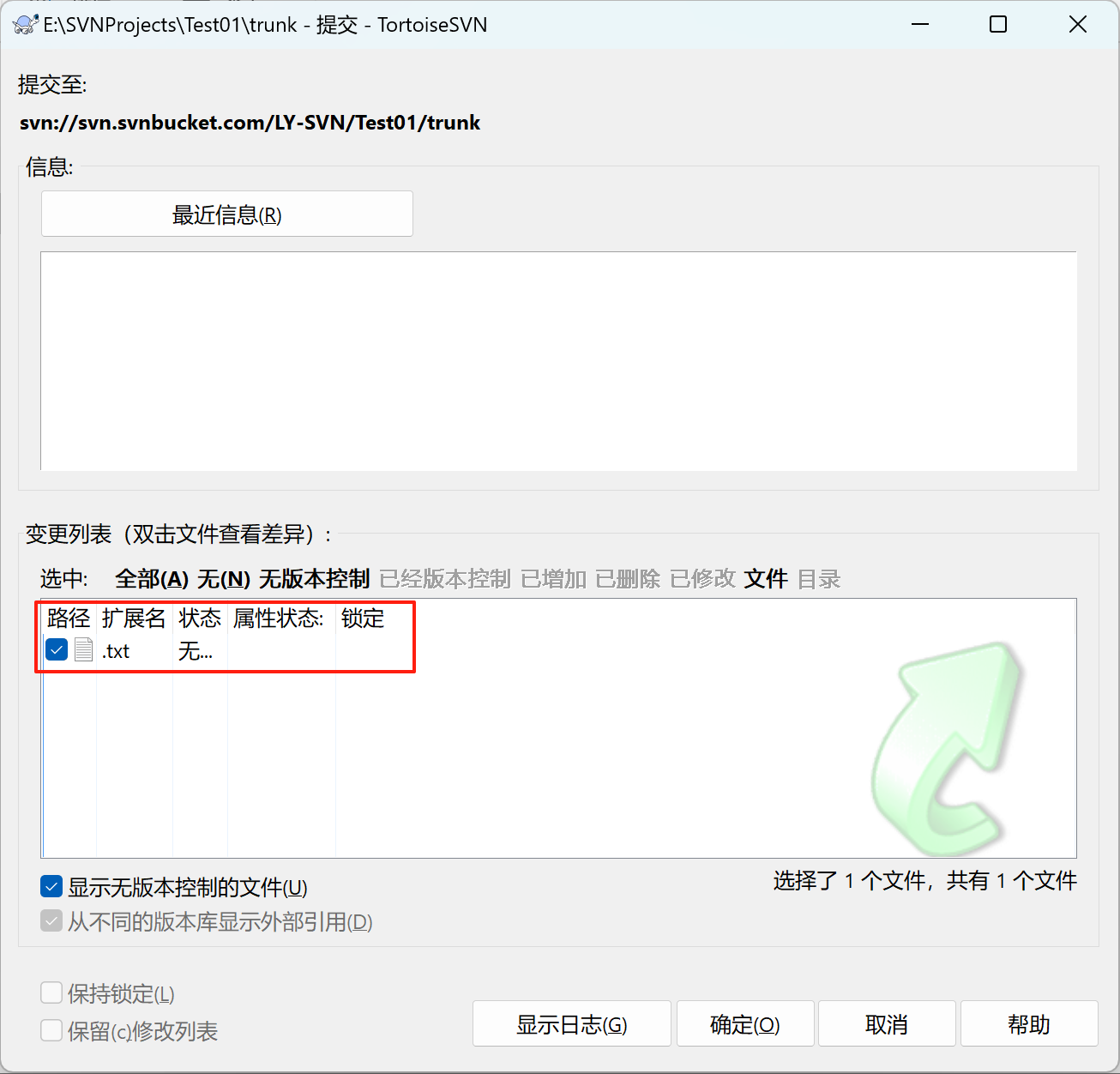Select 无版本控制 unversioned files link
The height and width of the screenshot is (1074, 1120).
(x=314, y=579)
